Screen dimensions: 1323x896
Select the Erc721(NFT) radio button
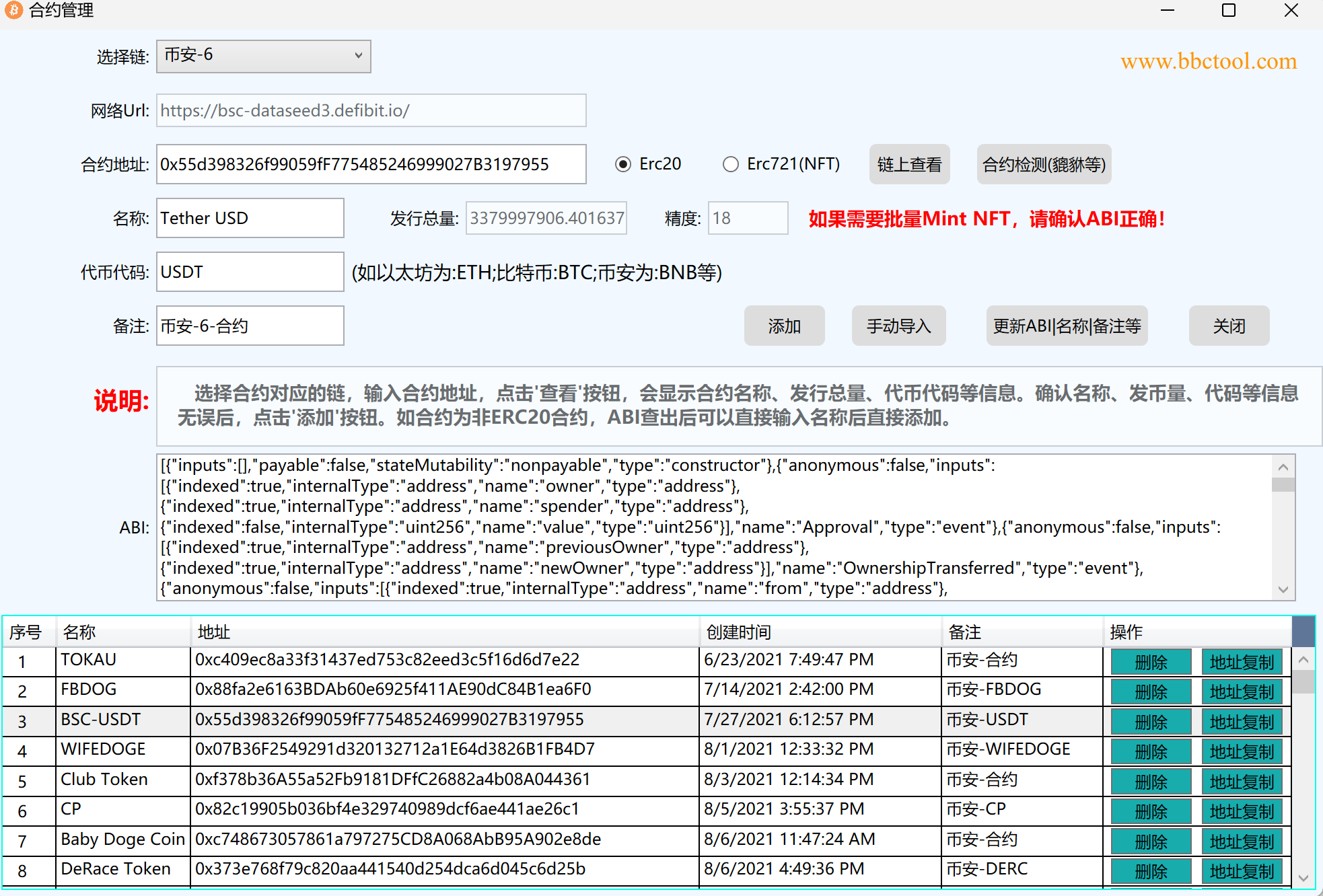pyautogui.click(x=730, y=164)
